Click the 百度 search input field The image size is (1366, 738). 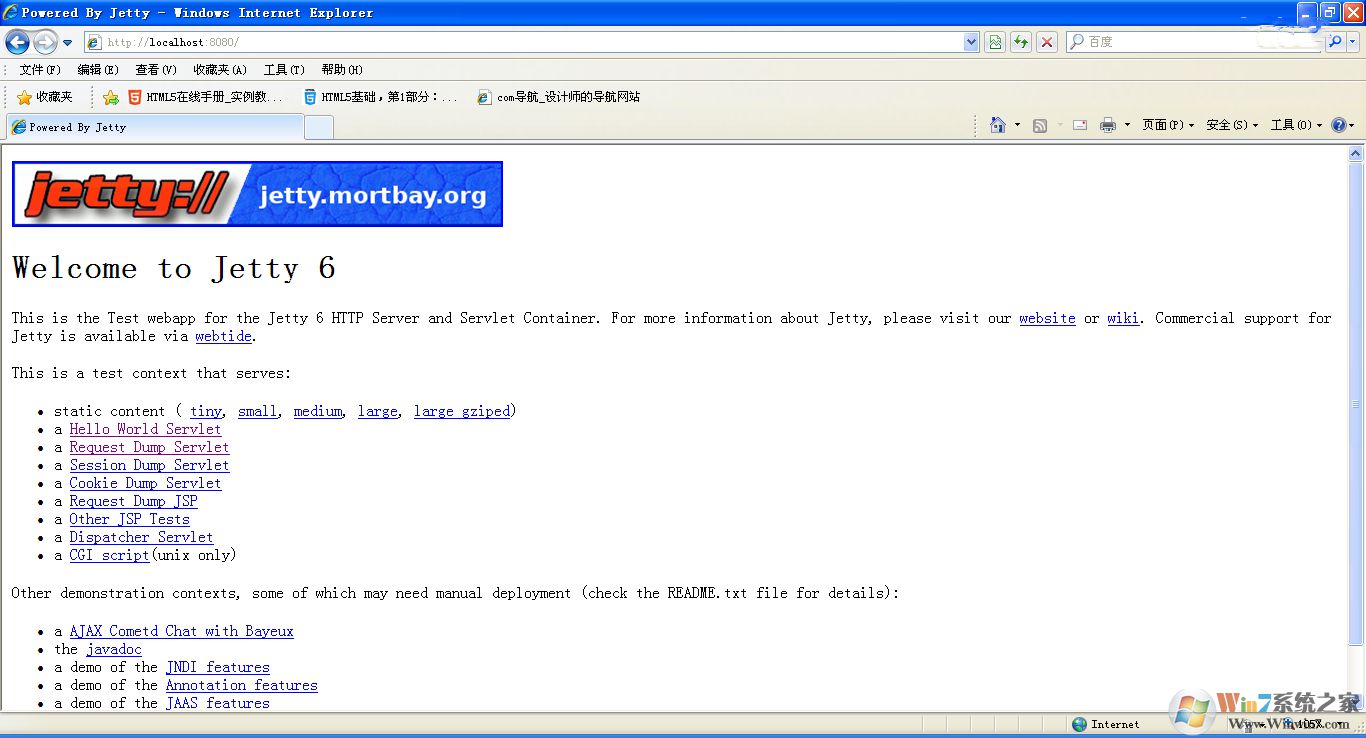1195,42
